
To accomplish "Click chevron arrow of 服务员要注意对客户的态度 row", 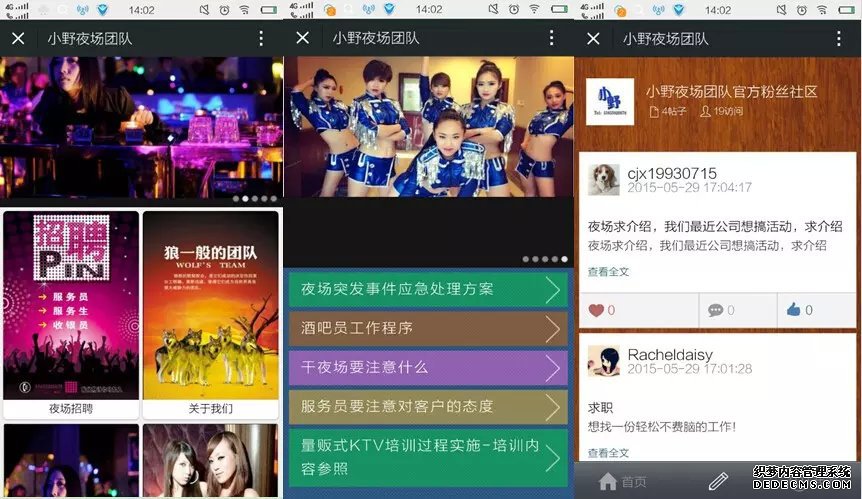I will tap(552, 407).
